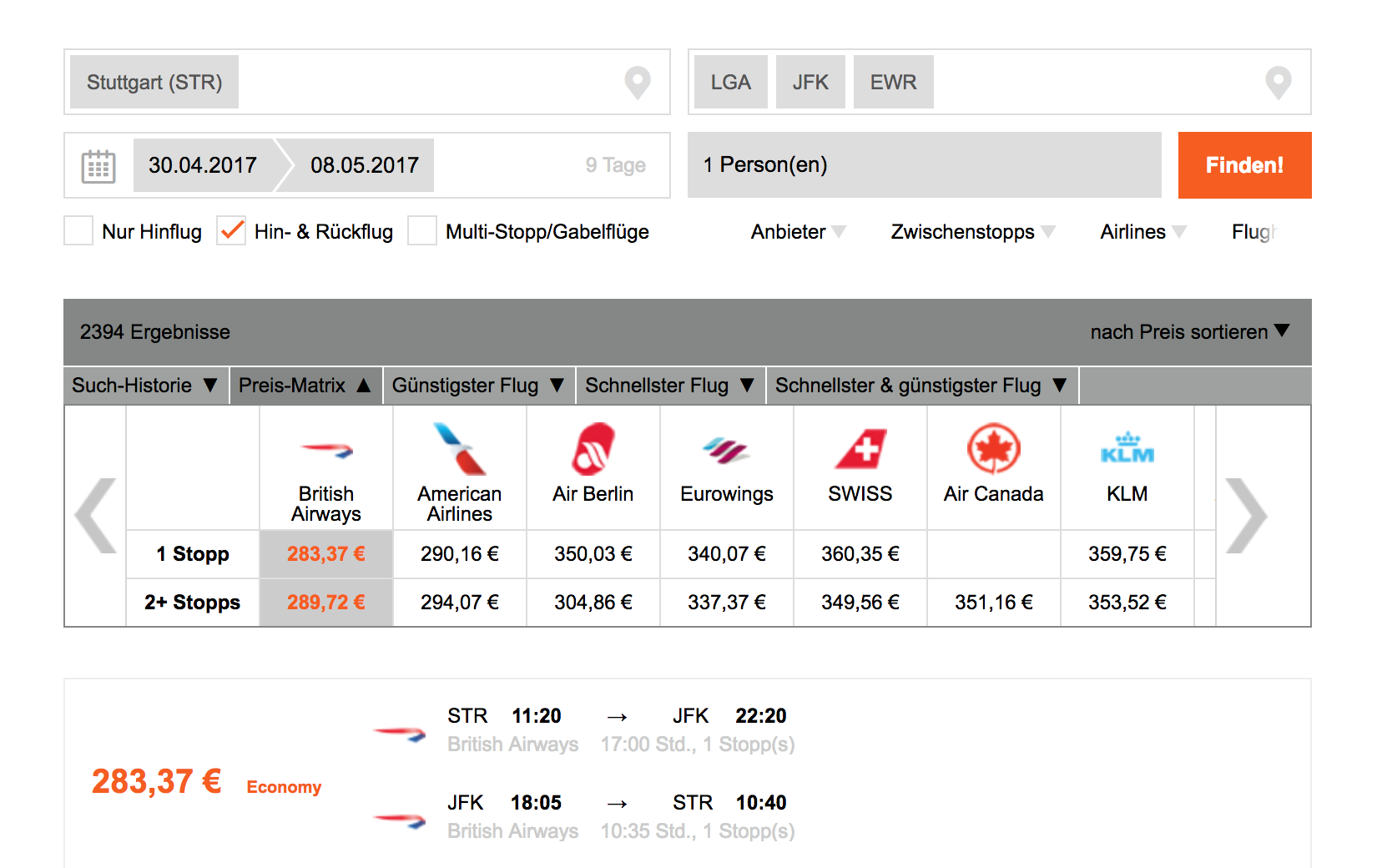Click the 9 Tage trip duration label
Screen dimensions: 1377x868
(x=616, y=165)
